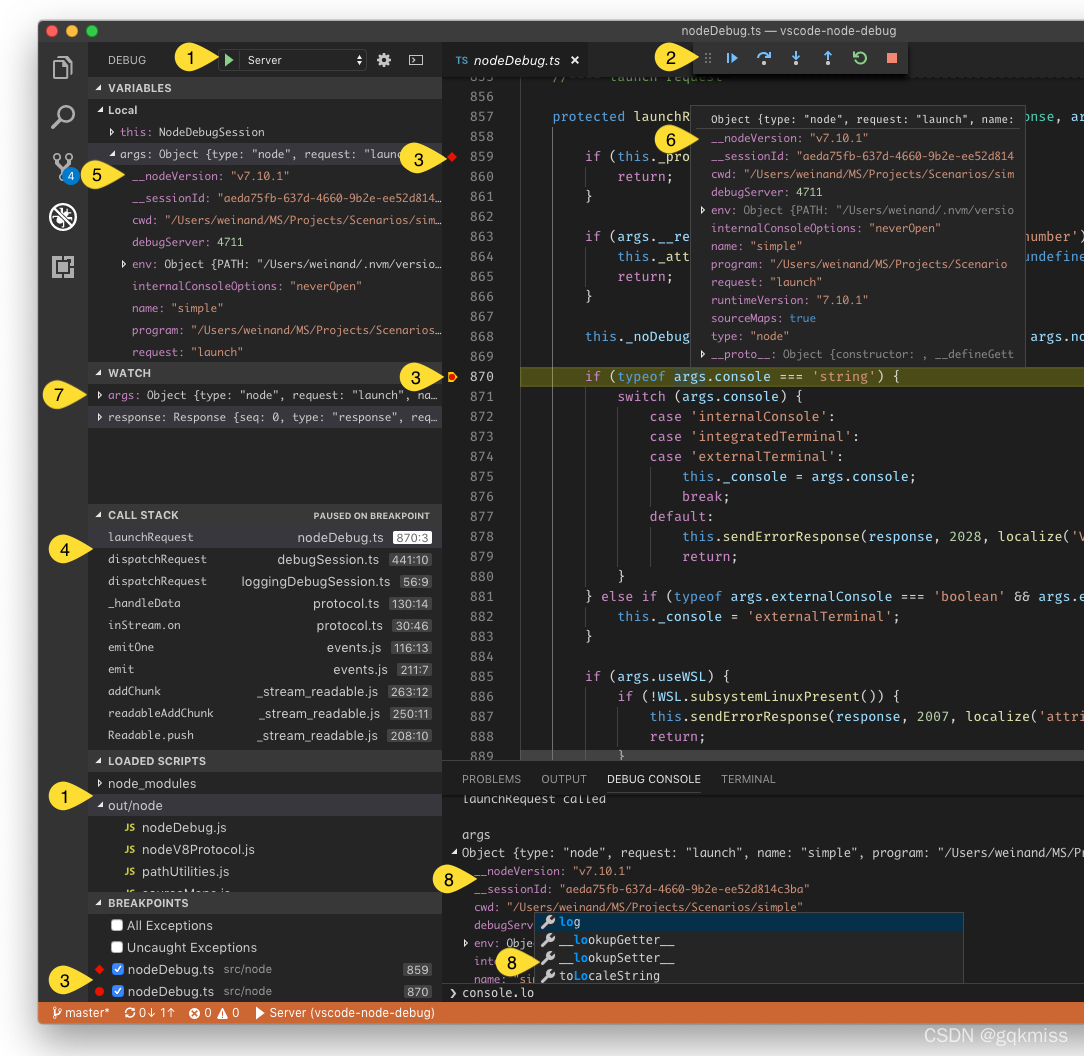Start debugging with green play button
Screen dimensions: 1084x1056
coord(228,60)
